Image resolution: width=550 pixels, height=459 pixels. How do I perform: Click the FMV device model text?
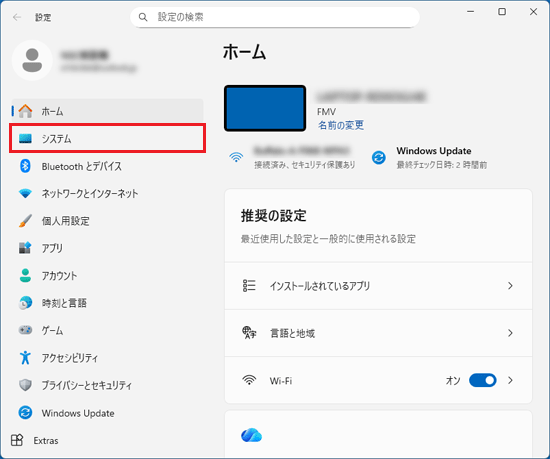pos(326,112)
